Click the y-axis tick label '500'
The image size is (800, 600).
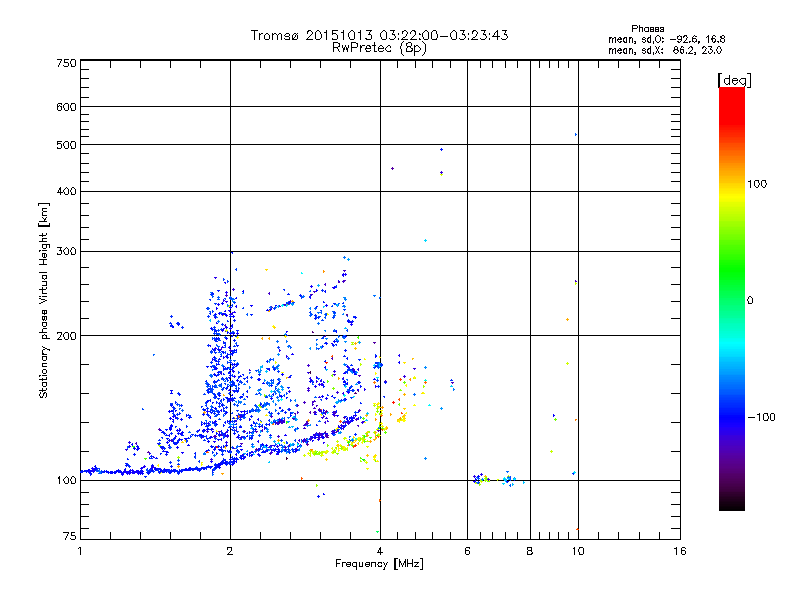click(x=66, y=145)
